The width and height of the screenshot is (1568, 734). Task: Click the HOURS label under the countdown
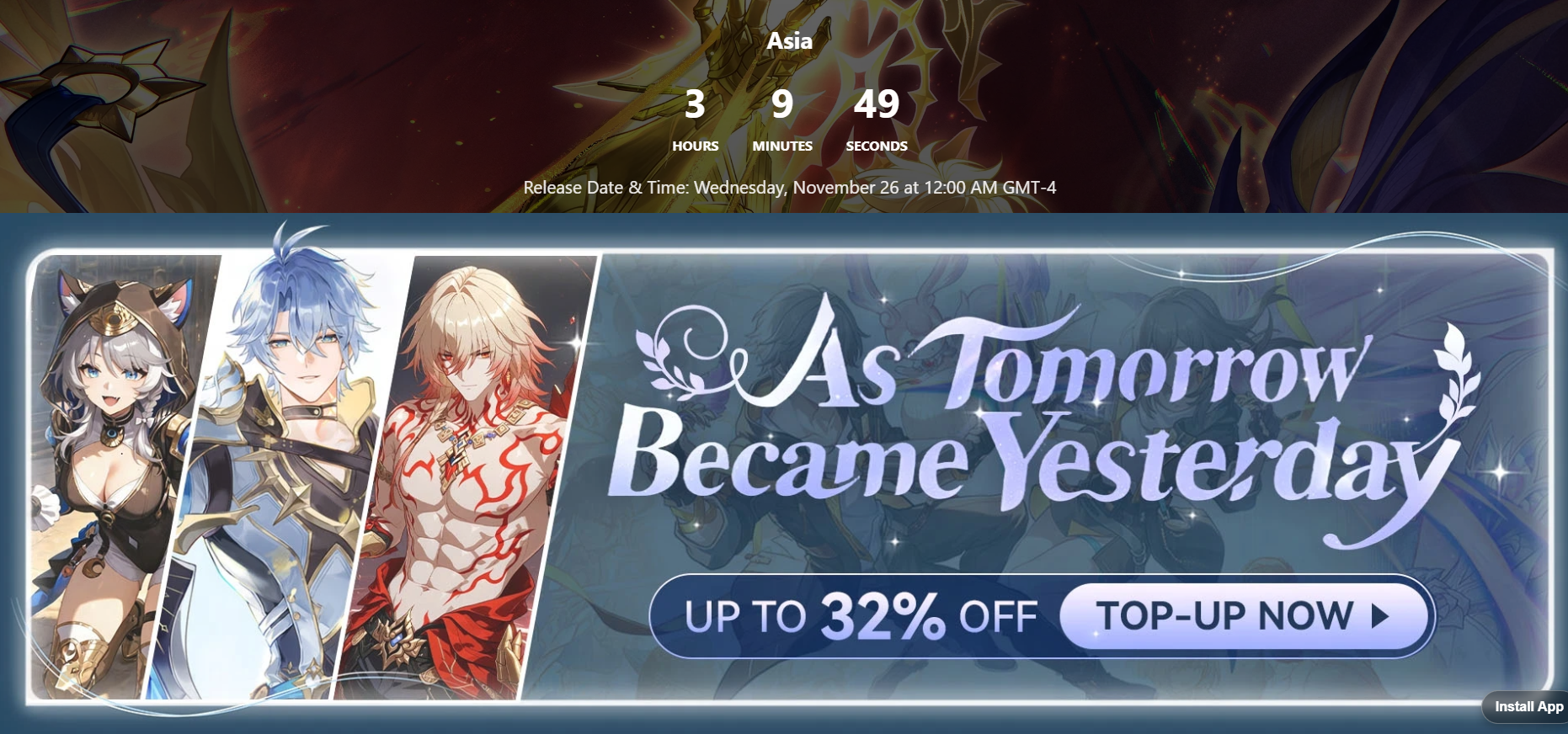pyautogui.click(x=696, y=146)
